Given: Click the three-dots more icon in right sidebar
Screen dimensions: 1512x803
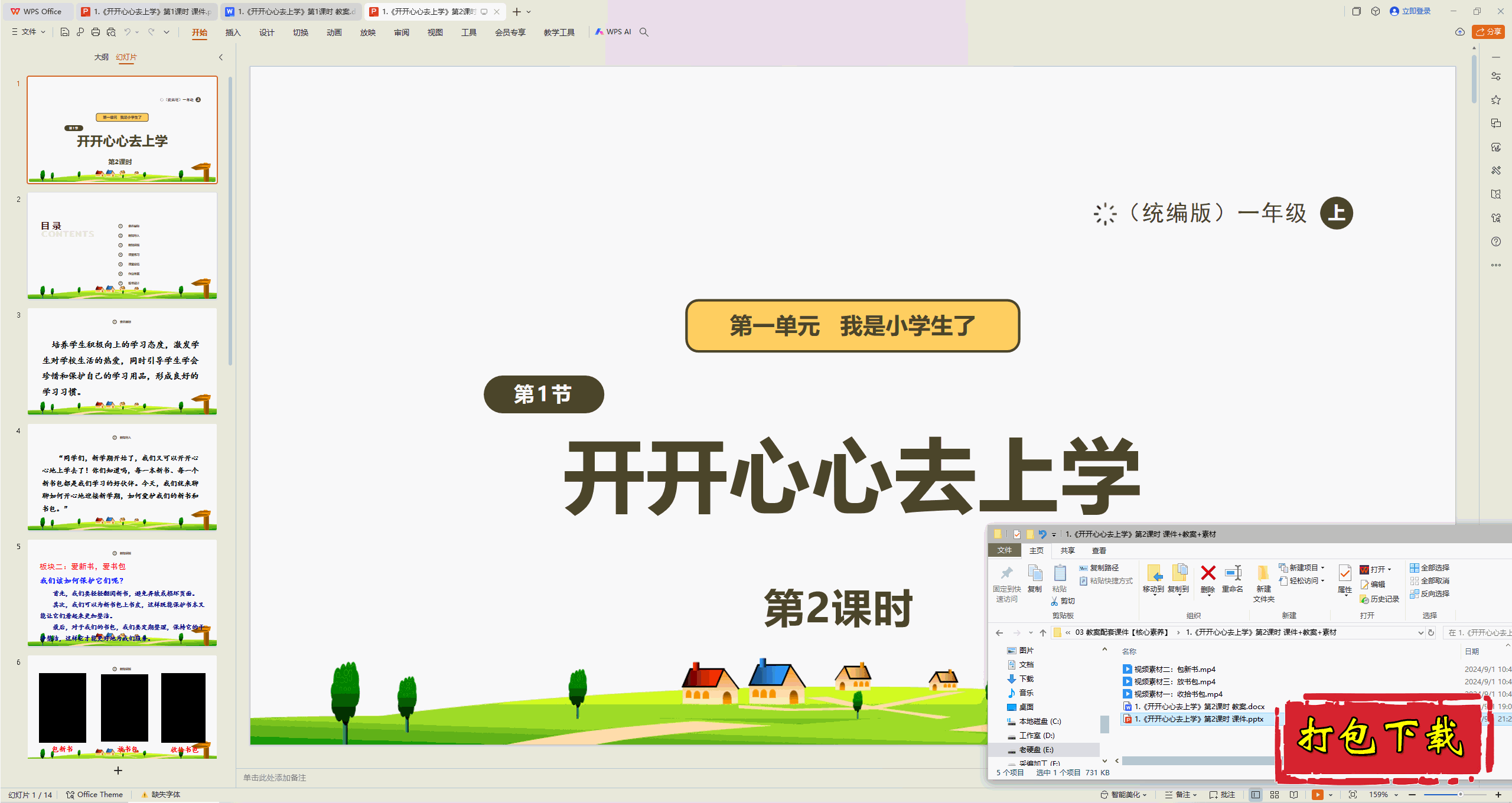Looking at the screenshot, I should tap(1495, 265).
